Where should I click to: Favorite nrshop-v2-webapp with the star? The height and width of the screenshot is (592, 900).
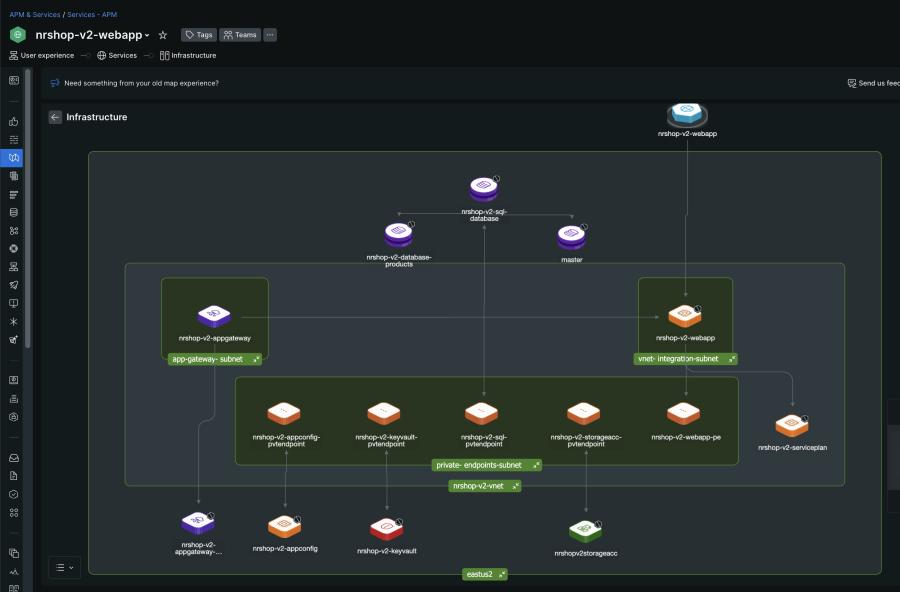(163, 35)
